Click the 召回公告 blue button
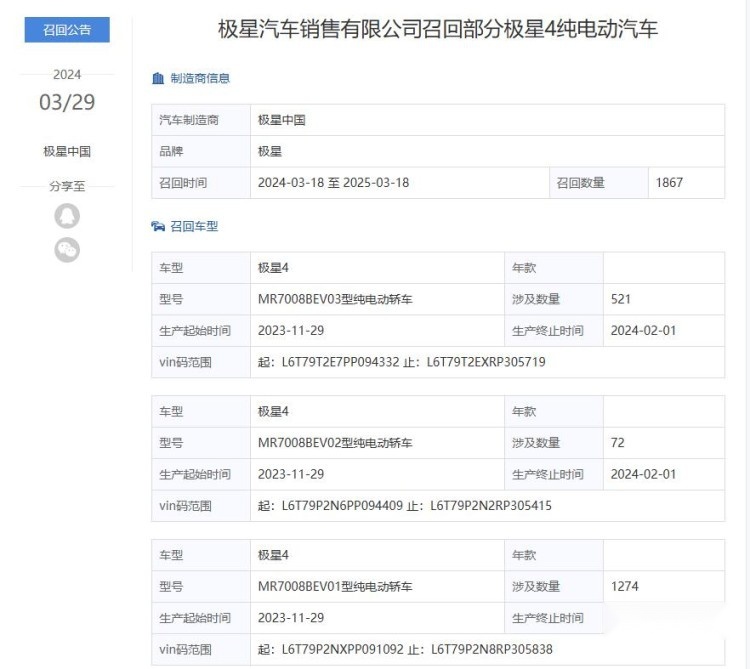 click(x=67, y=30)
